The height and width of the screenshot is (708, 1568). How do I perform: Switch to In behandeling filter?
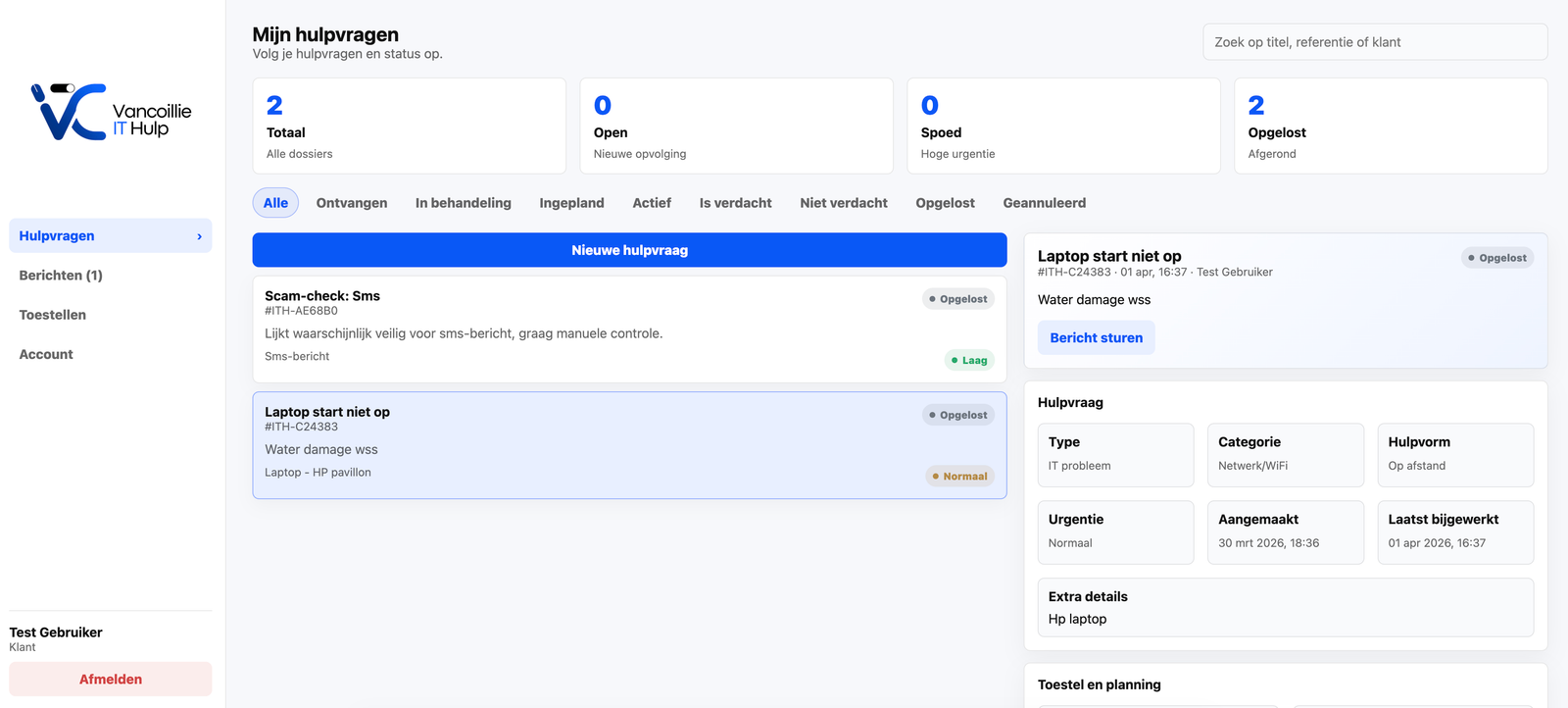click(463, 203)
